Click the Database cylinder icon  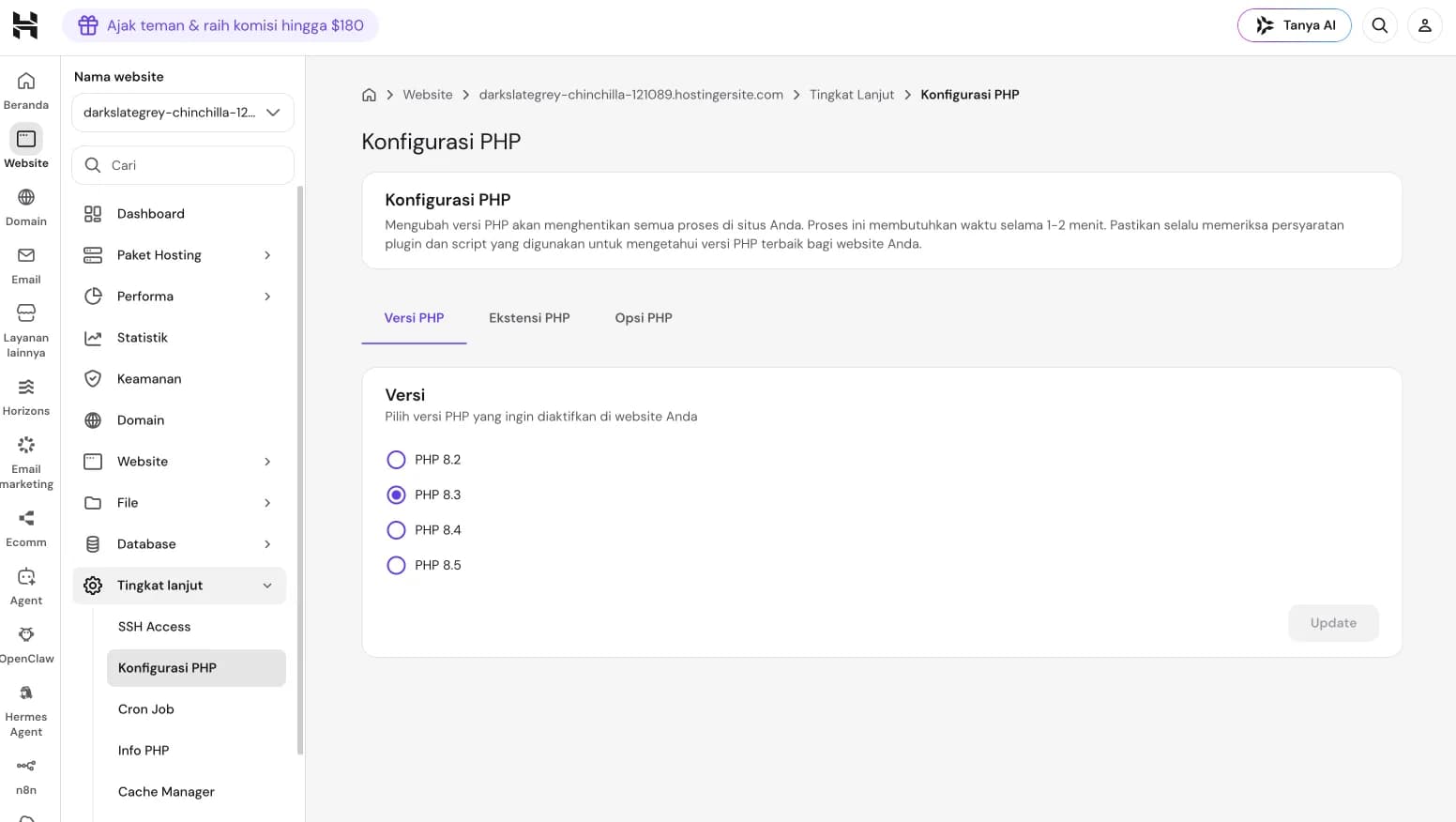pos(93,544)
